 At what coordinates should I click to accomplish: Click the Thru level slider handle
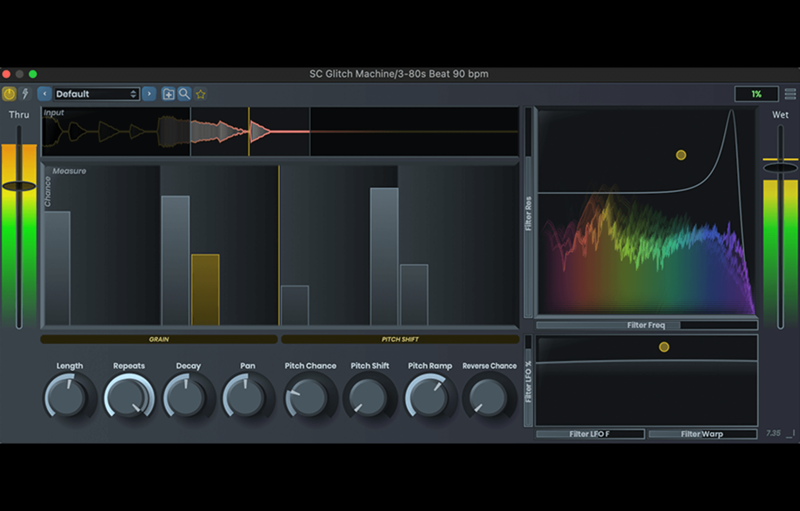click(19, 187)
